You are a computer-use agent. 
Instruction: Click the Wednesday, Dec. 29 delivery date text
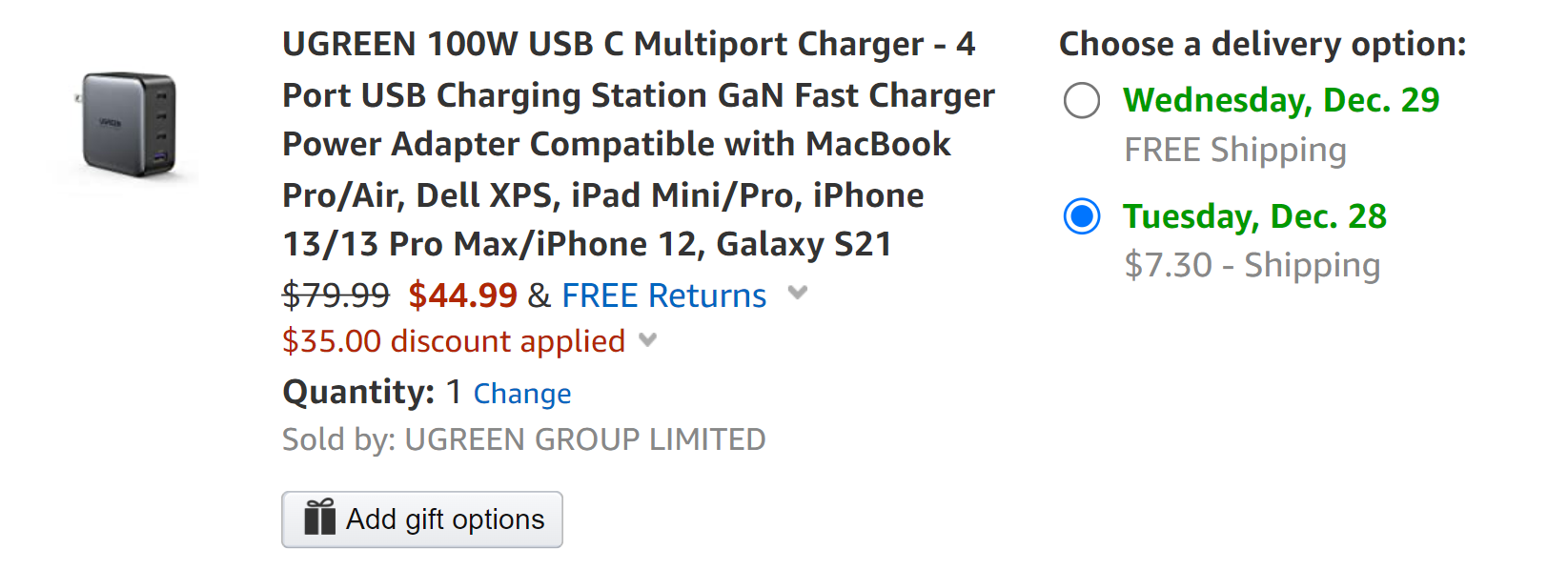pyautogui.click(x=1282, y=100)
